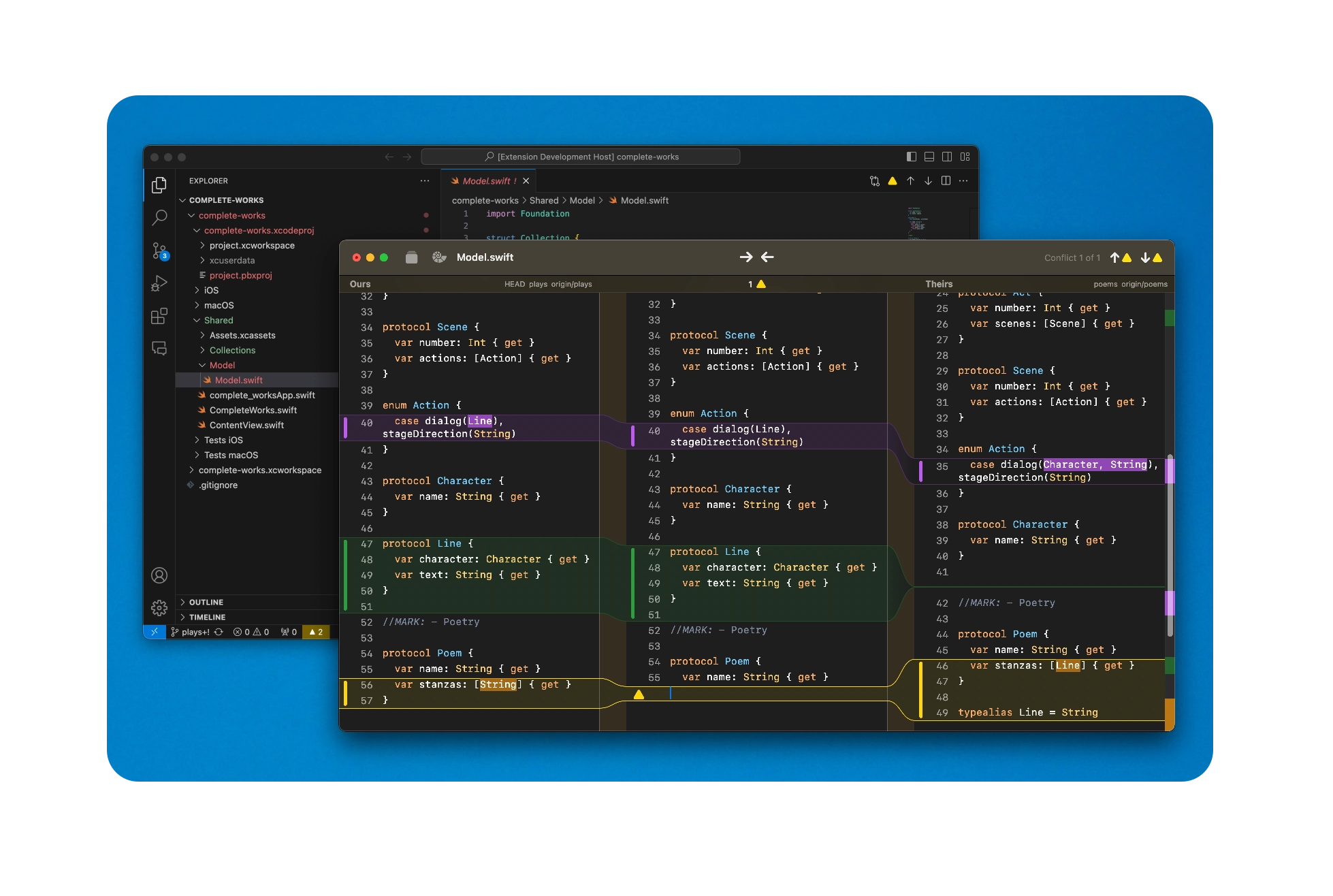This screenshot has height=896, width=1333.
Task: Click the plays+! branch status item
Action: (195, 632)
